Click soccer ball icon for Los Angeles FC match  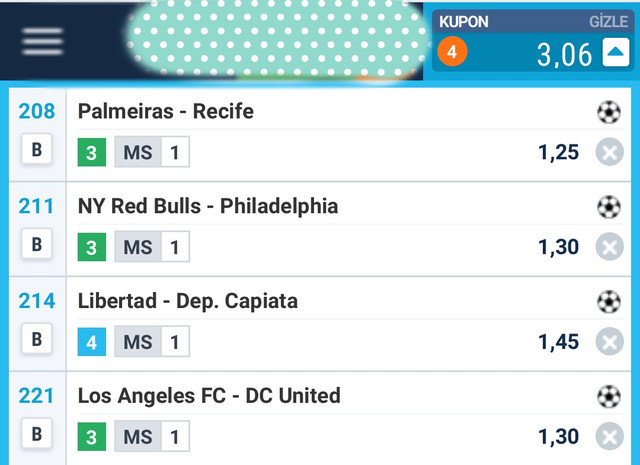click(609, 396)
